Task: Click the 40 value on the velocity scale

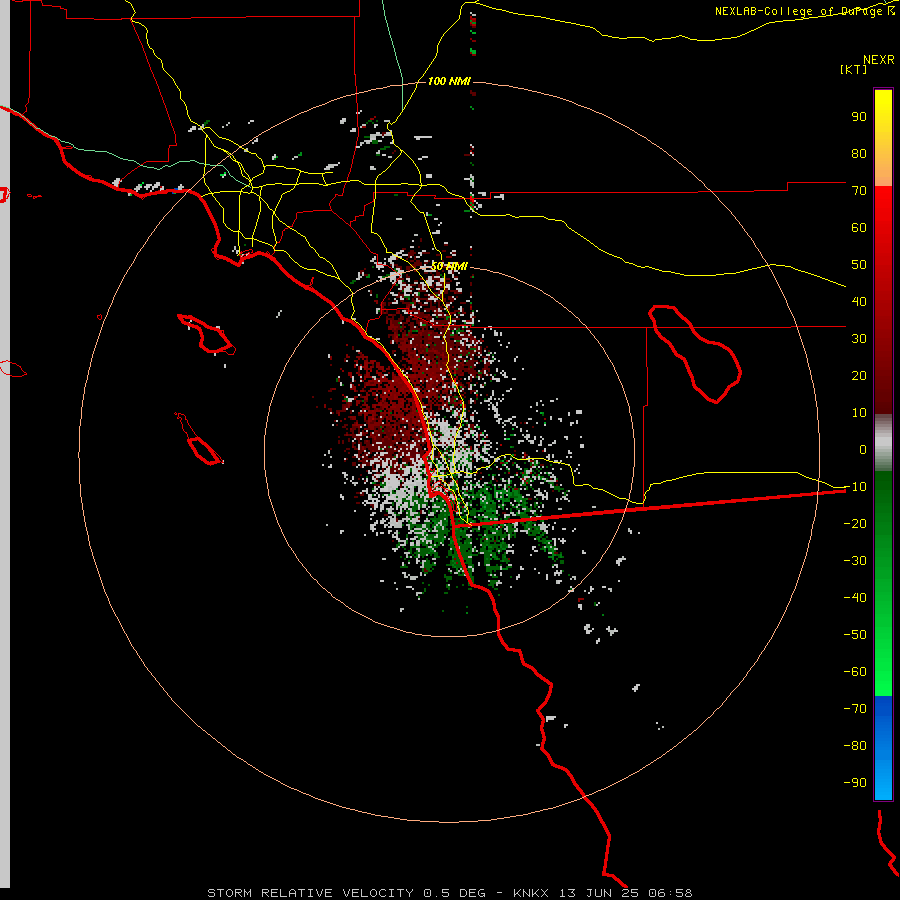Action: click(859, 301)
